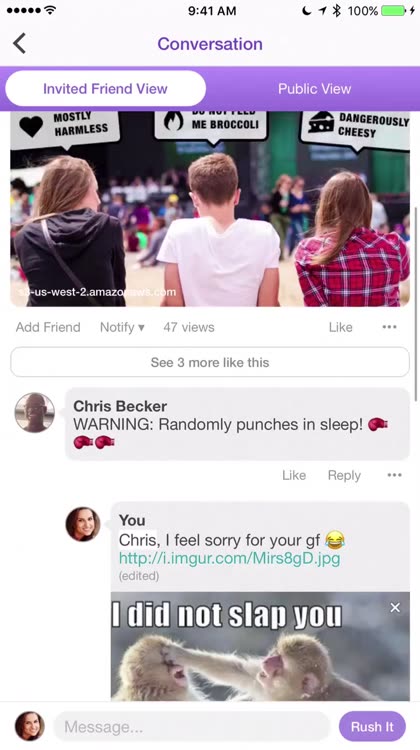Image resolution: width=420 pixels, height=750 pixels.
Task: Tap your avatar beside your reply
Action: coord(83,524)
